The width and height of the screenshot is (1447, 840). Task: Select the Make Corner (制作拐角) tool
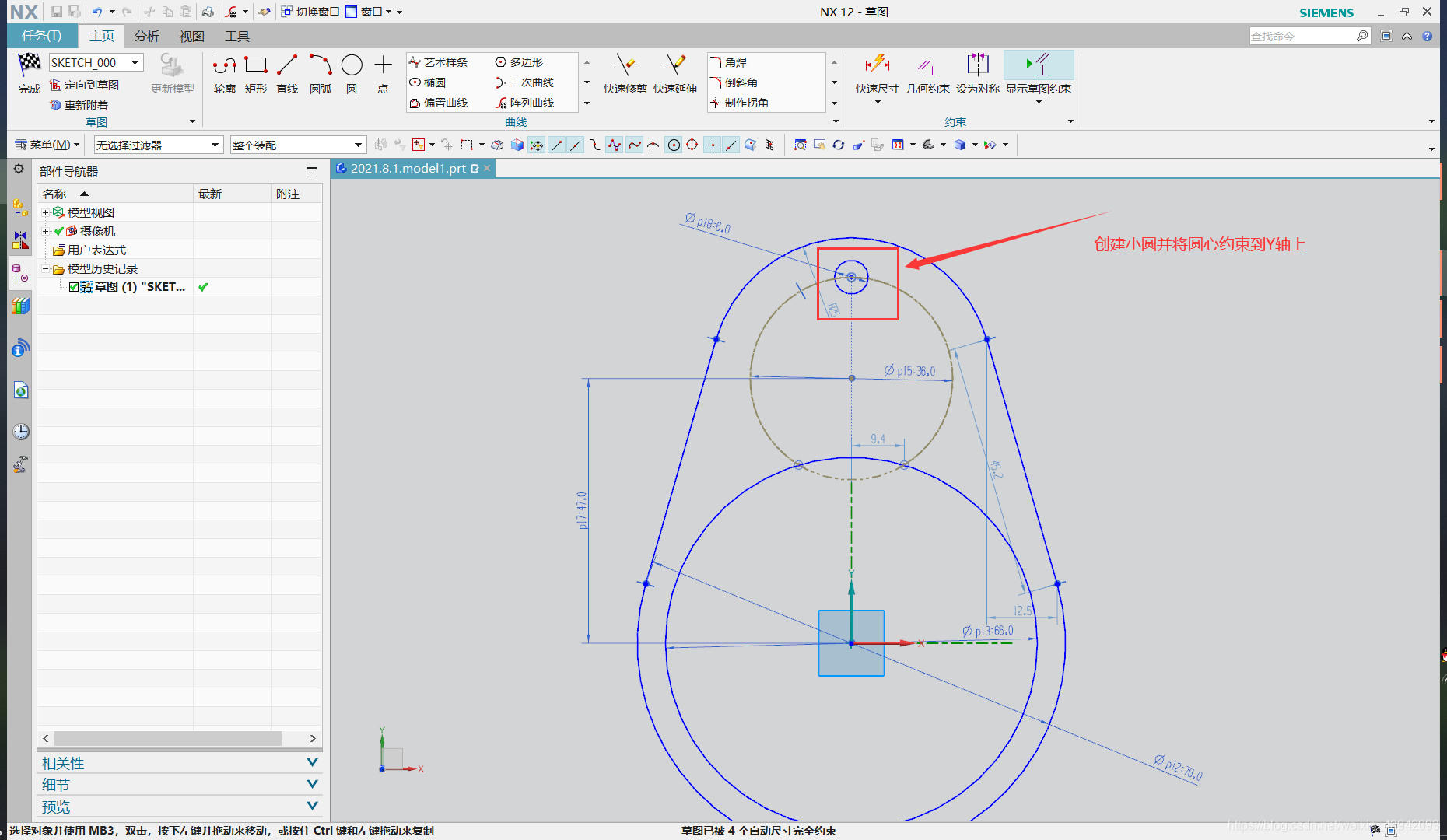739,103
